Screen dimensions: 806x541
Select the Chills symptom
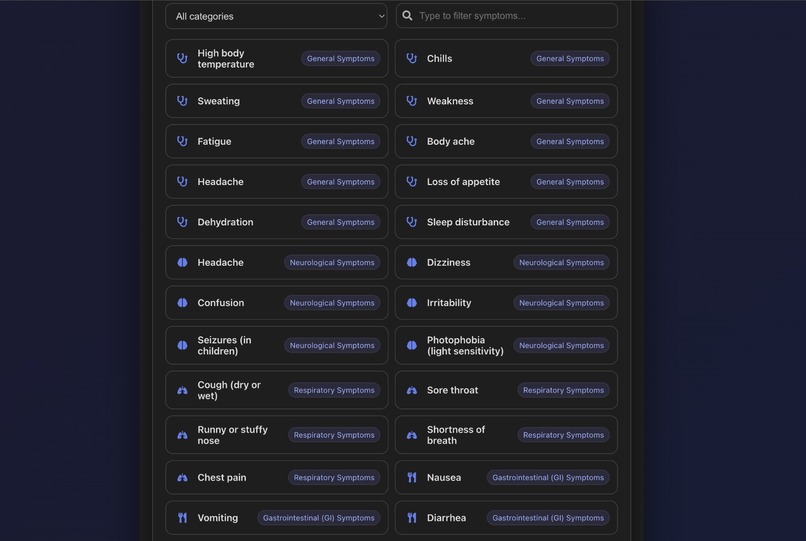pyautogui.click(x=506, y=58)
